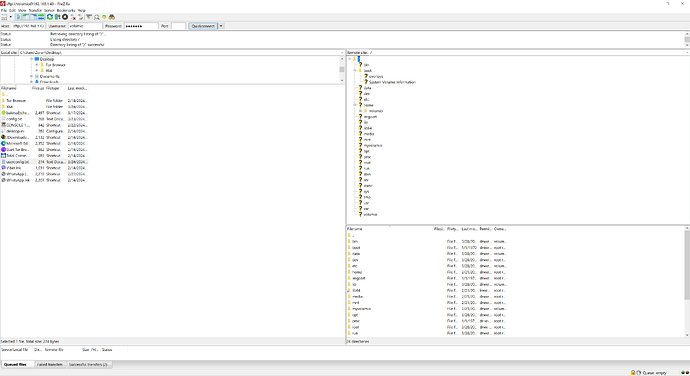Open the Bookmarks menu

[x=66, y=10]
